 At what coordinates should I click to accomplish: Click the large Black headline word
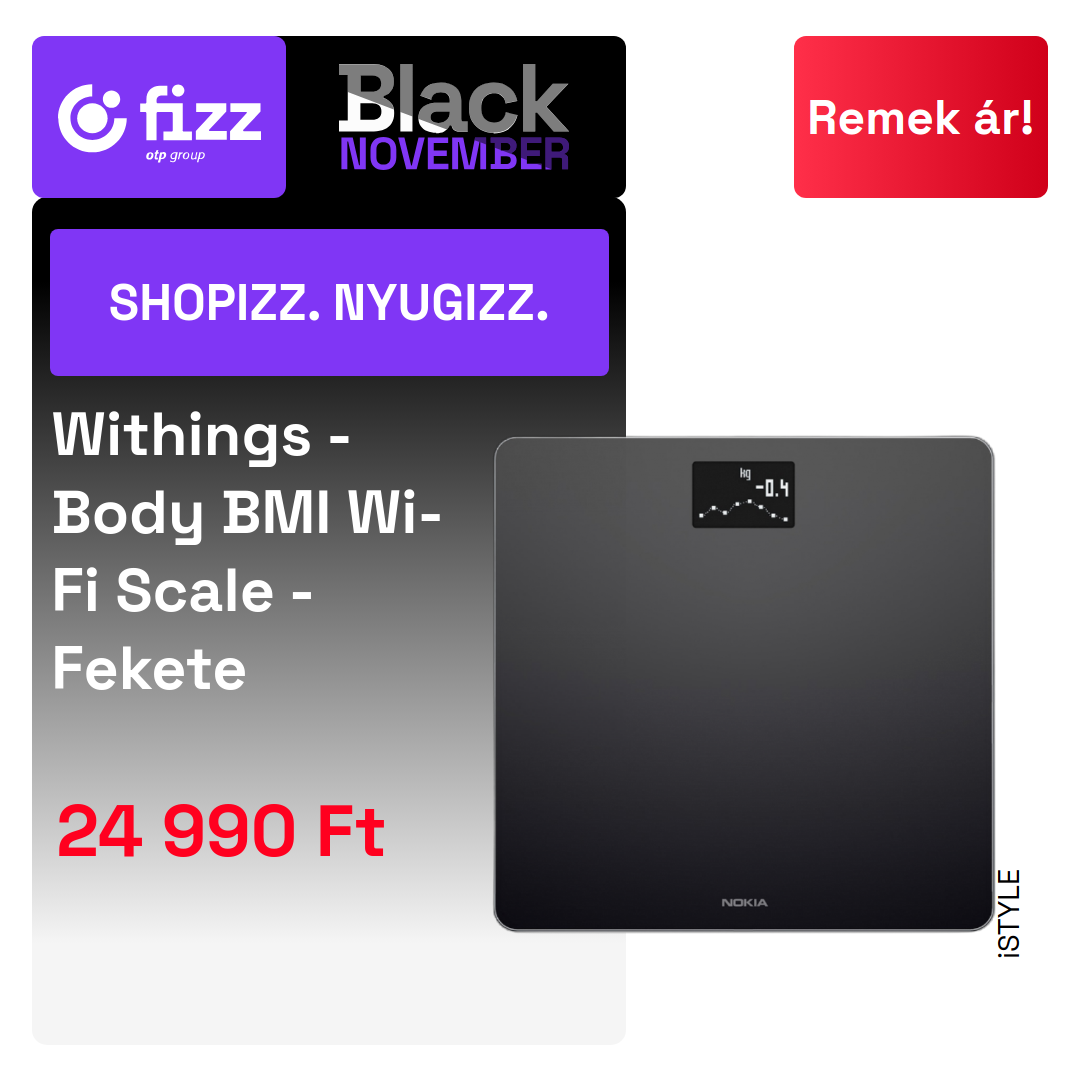click(454, 98)
